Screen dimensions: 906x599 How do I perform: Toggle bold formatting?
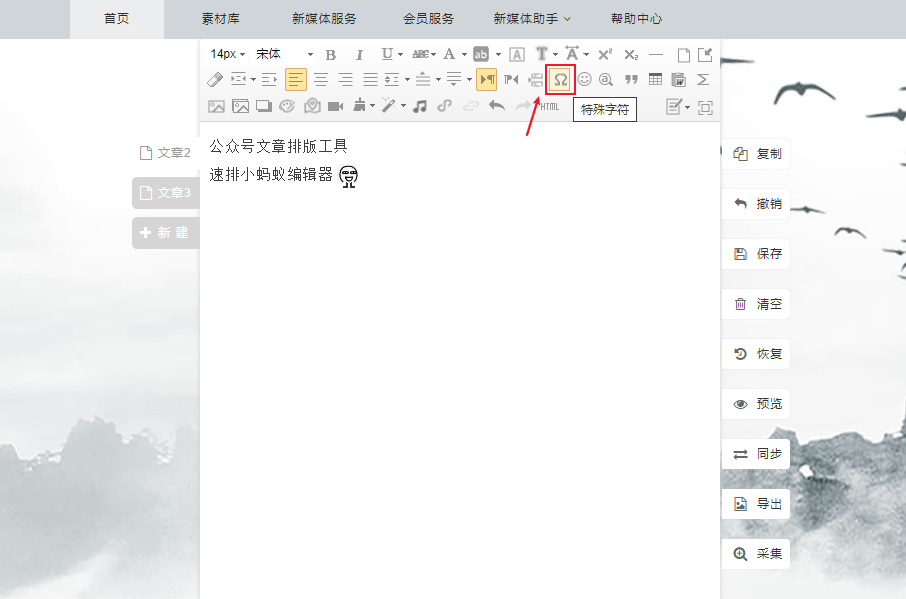click(331, 54)
